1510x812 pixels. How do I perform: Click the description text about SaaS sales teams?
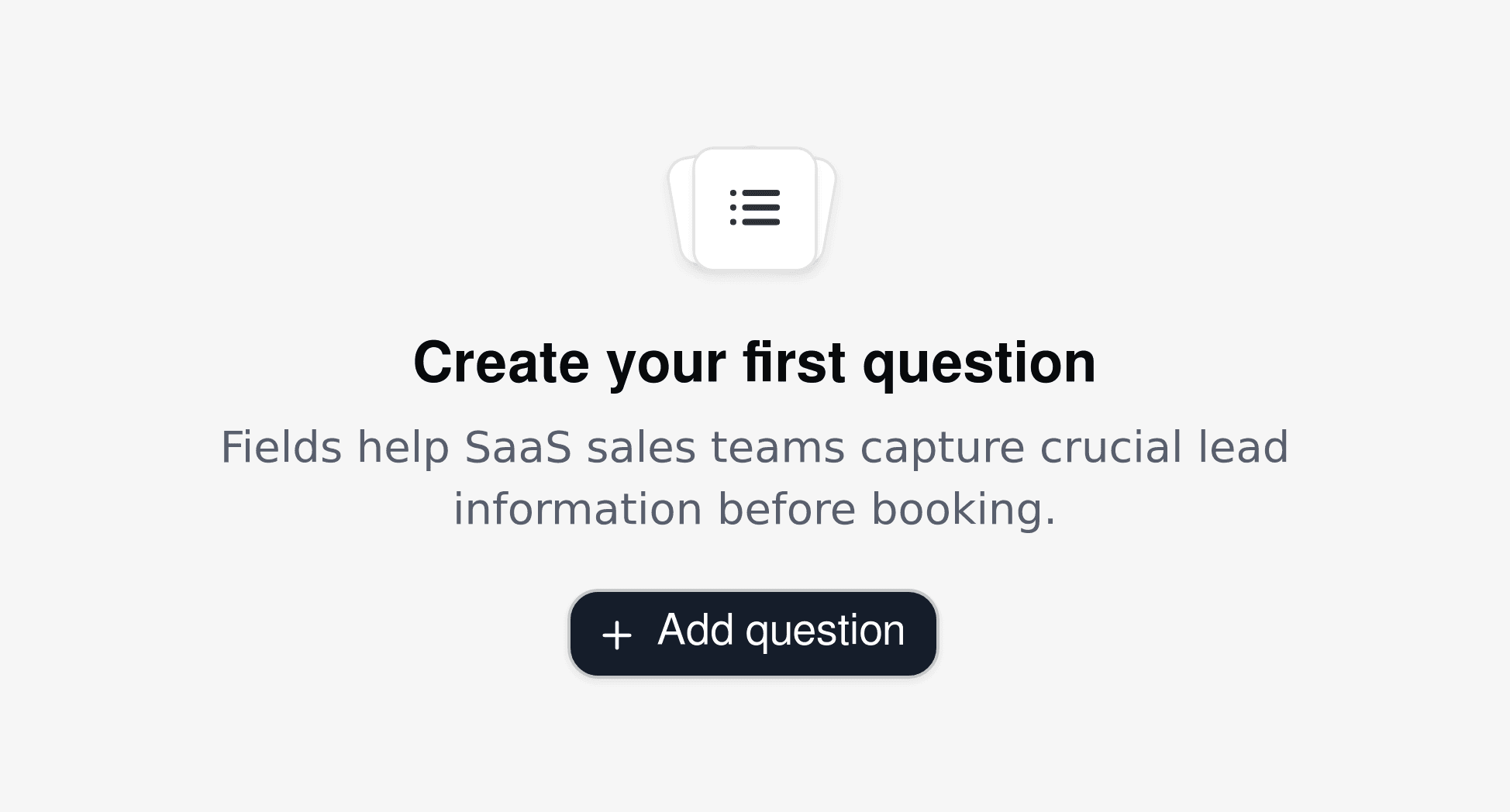pos(755,477)
